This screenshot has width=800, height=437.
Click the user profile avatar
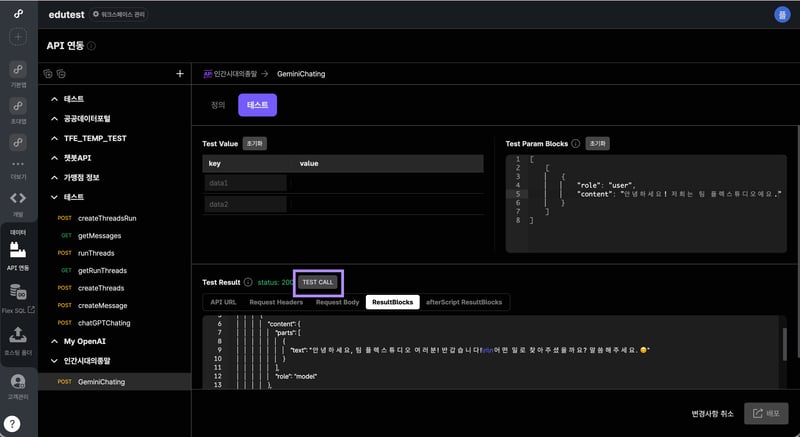pos(782,14)
